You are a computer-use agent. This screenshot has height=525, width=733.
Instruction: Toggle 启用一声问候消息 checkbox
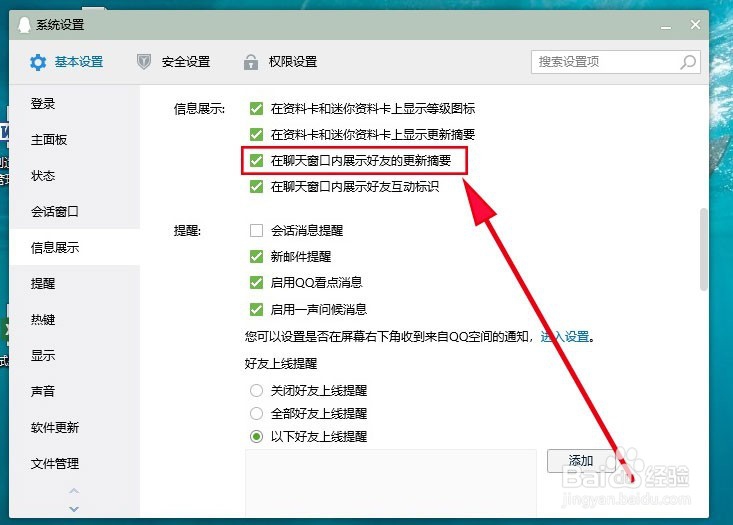coord(256,309)
